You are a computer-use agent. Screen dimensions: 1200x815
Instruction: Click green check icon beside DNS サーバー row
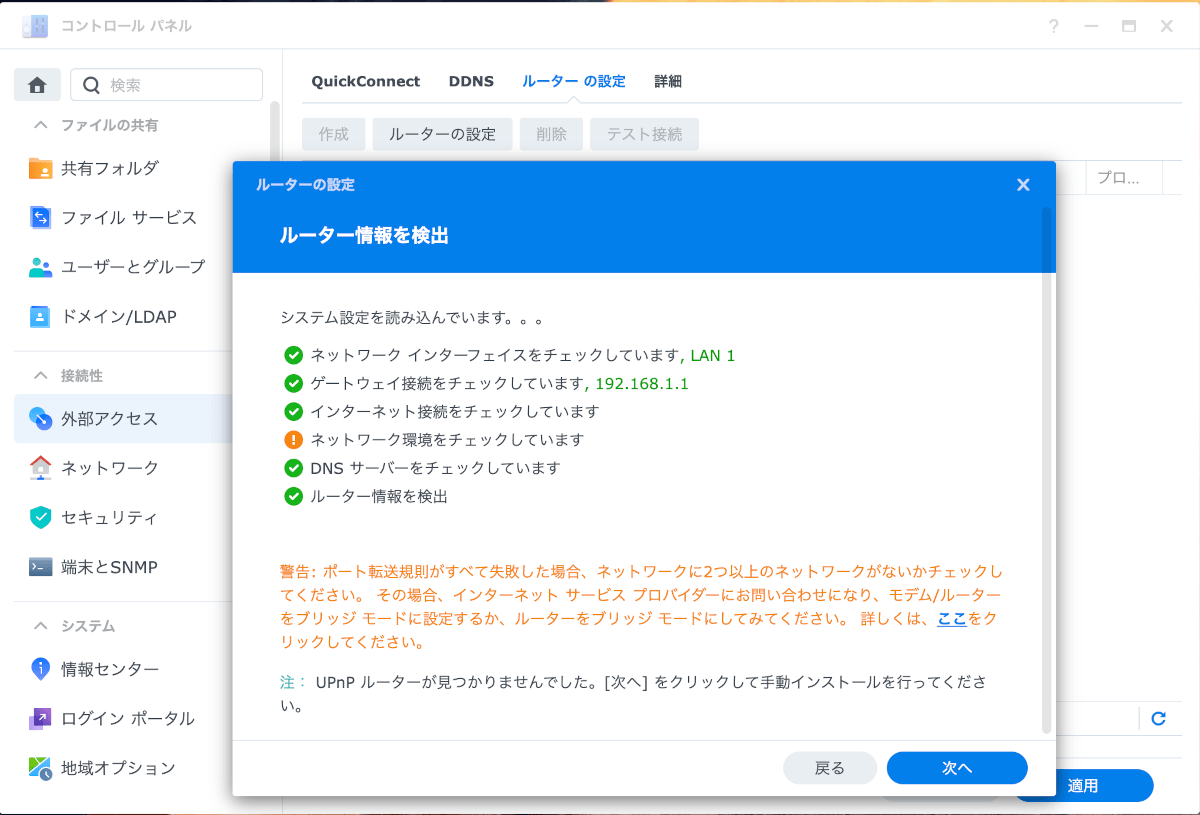[293, 467]
